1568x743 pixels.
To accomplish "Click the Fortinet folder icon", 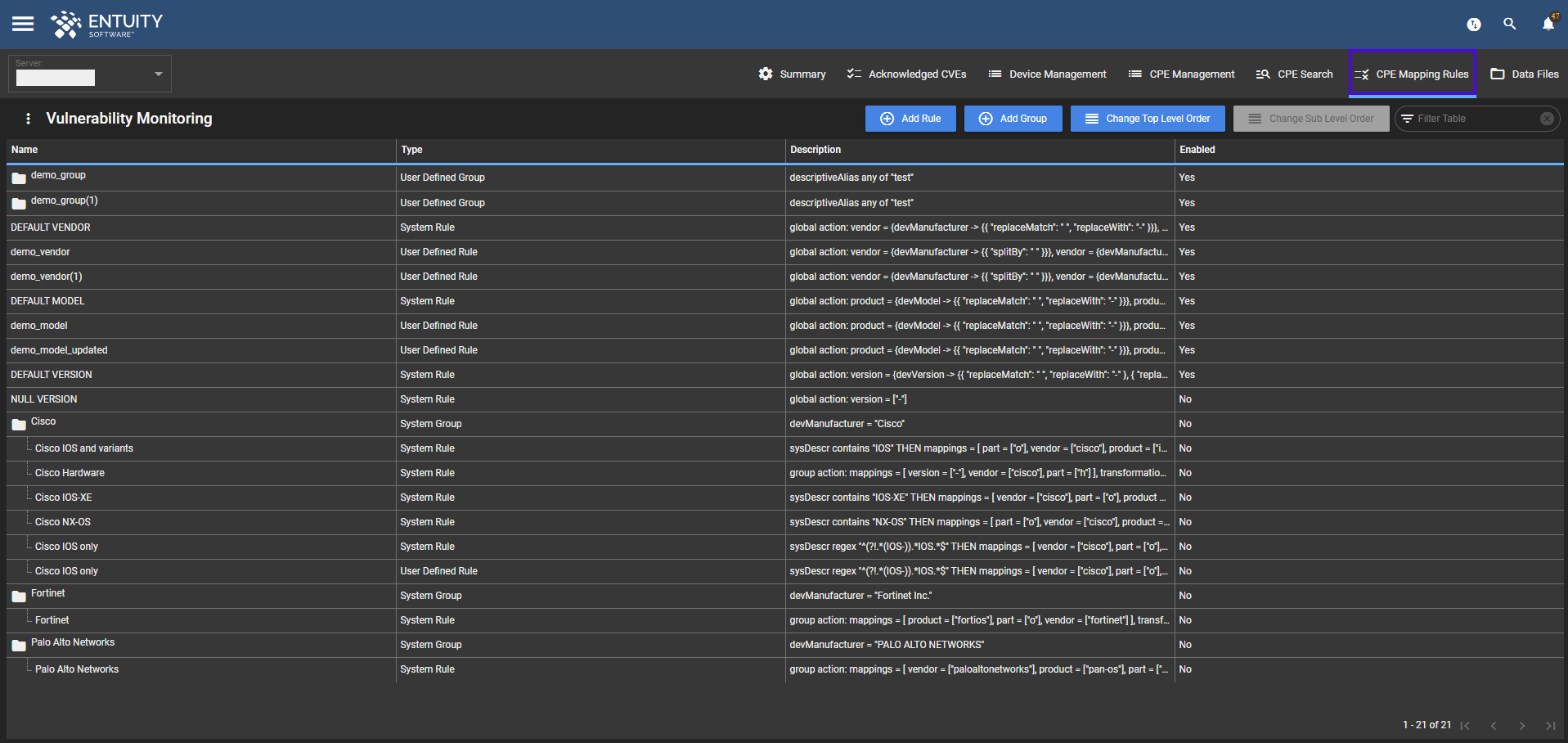I will (19, 596).
